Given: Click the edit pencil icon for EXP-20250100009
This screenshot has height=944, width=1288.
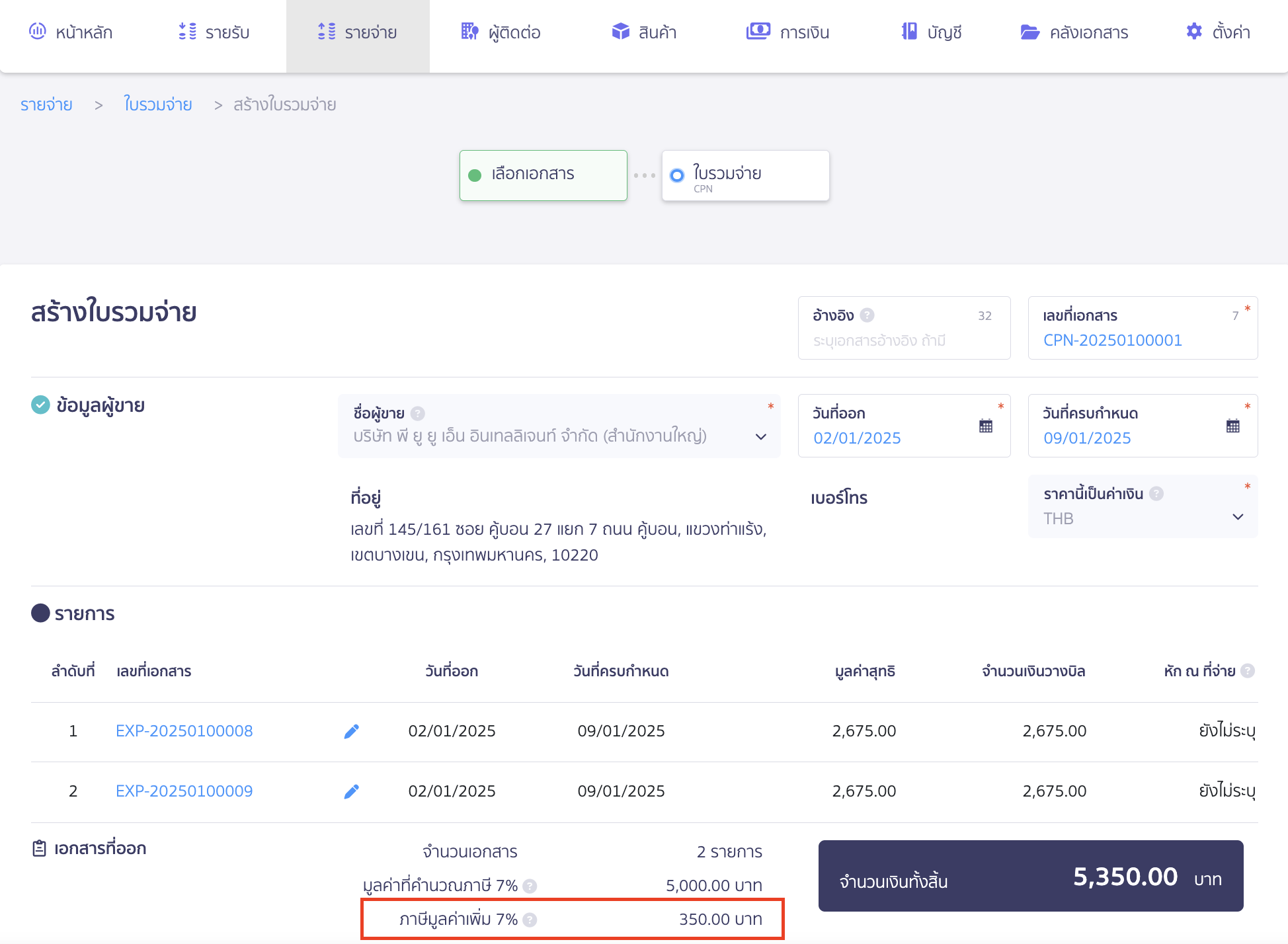Looking at the screenshot, I should pyautogui.click(x=352, y=791).
